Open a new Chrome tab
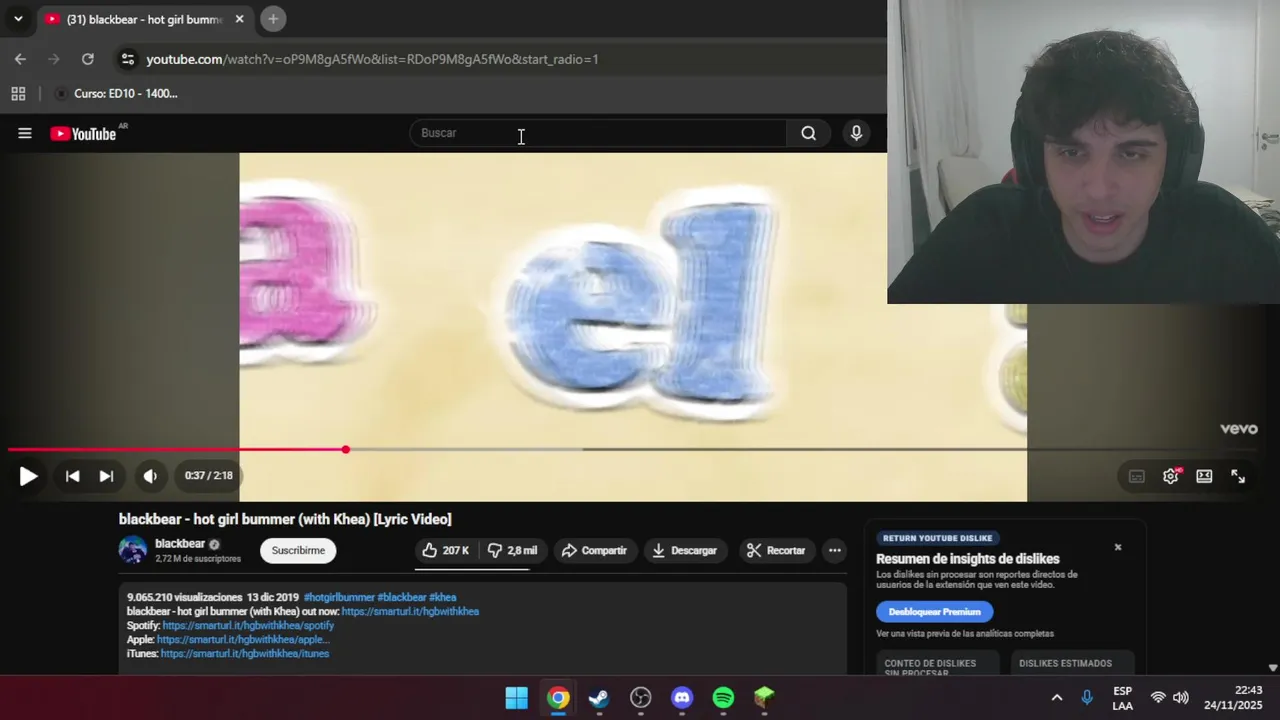Image resolution: width=1280 pixels, height=720 pixels. [273, 18]
